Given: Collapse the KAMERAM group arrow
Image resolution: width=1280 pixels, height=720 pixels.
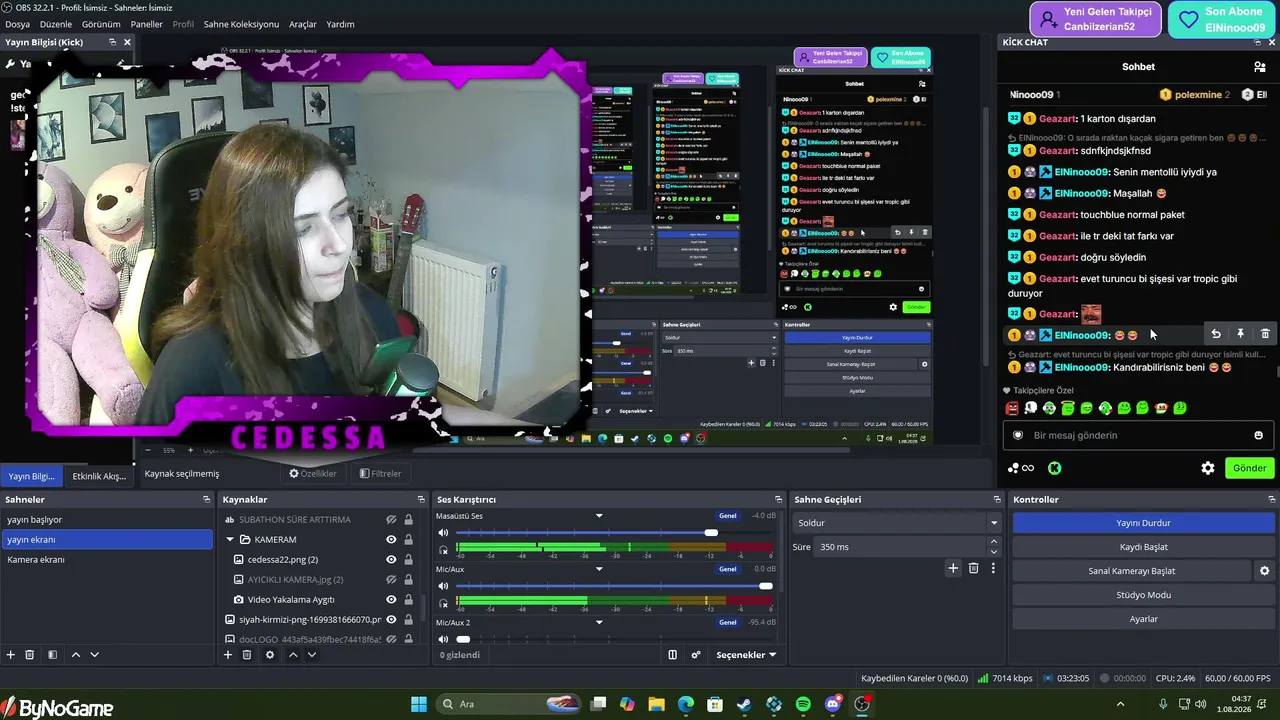Looking at the screenshot, I should pos(229,540).
